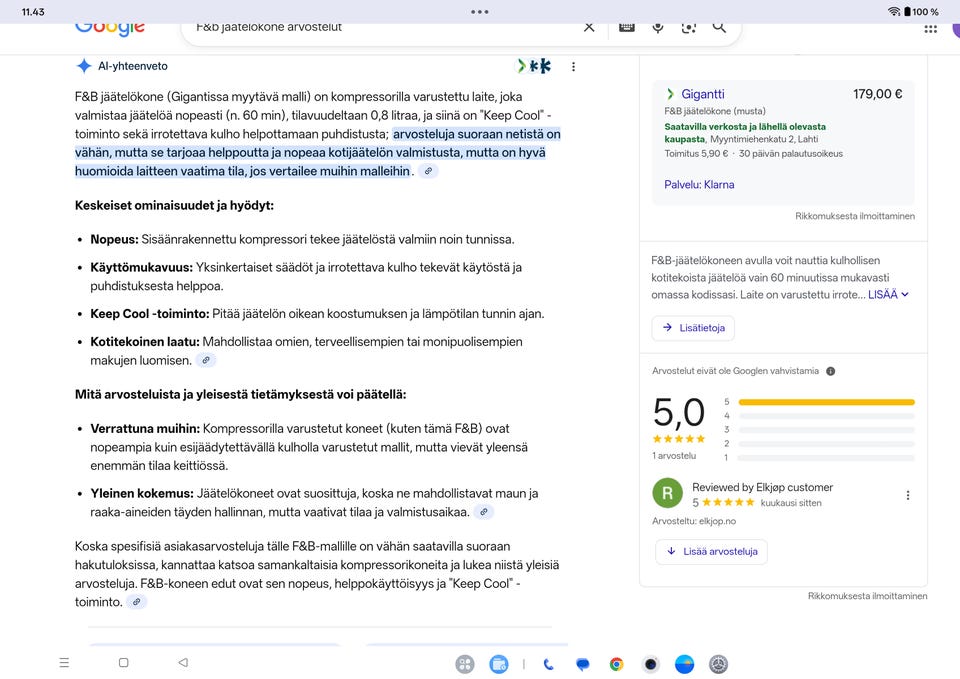Open source link after Kotitekoinen laatu

pyautogui.click(x=205, y=360)
